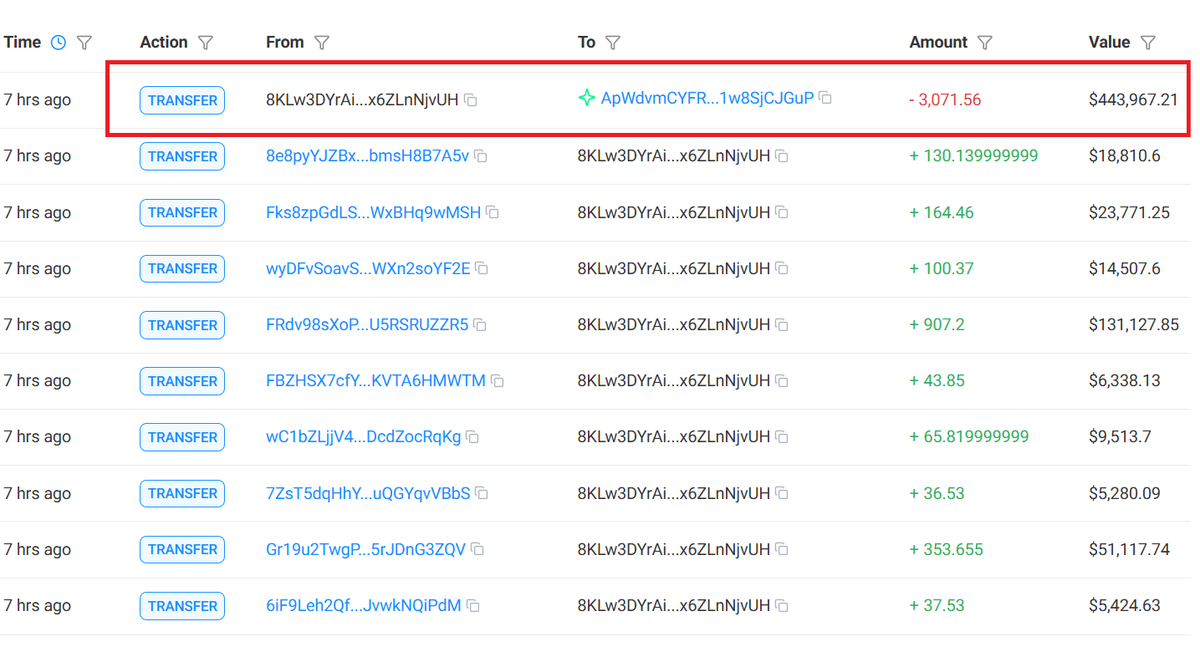Select the value $443,967.21
Screen dimensions: 1200x647
click(1133, 100)
